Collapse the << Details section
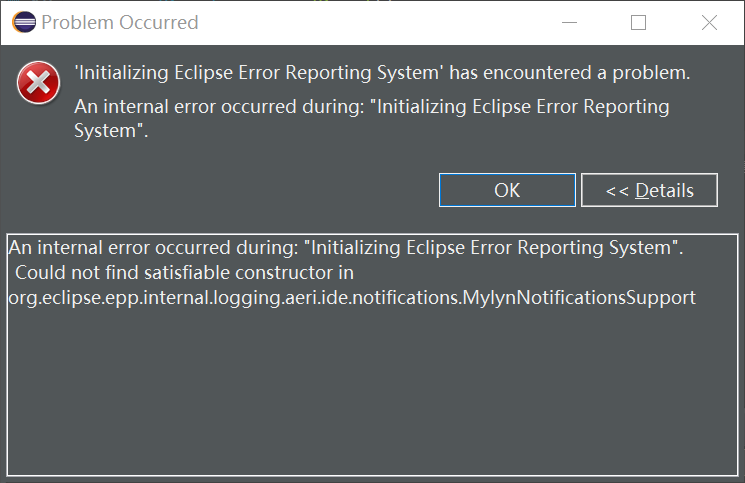This screenshot has width=745, height=483. coord(649,190)
